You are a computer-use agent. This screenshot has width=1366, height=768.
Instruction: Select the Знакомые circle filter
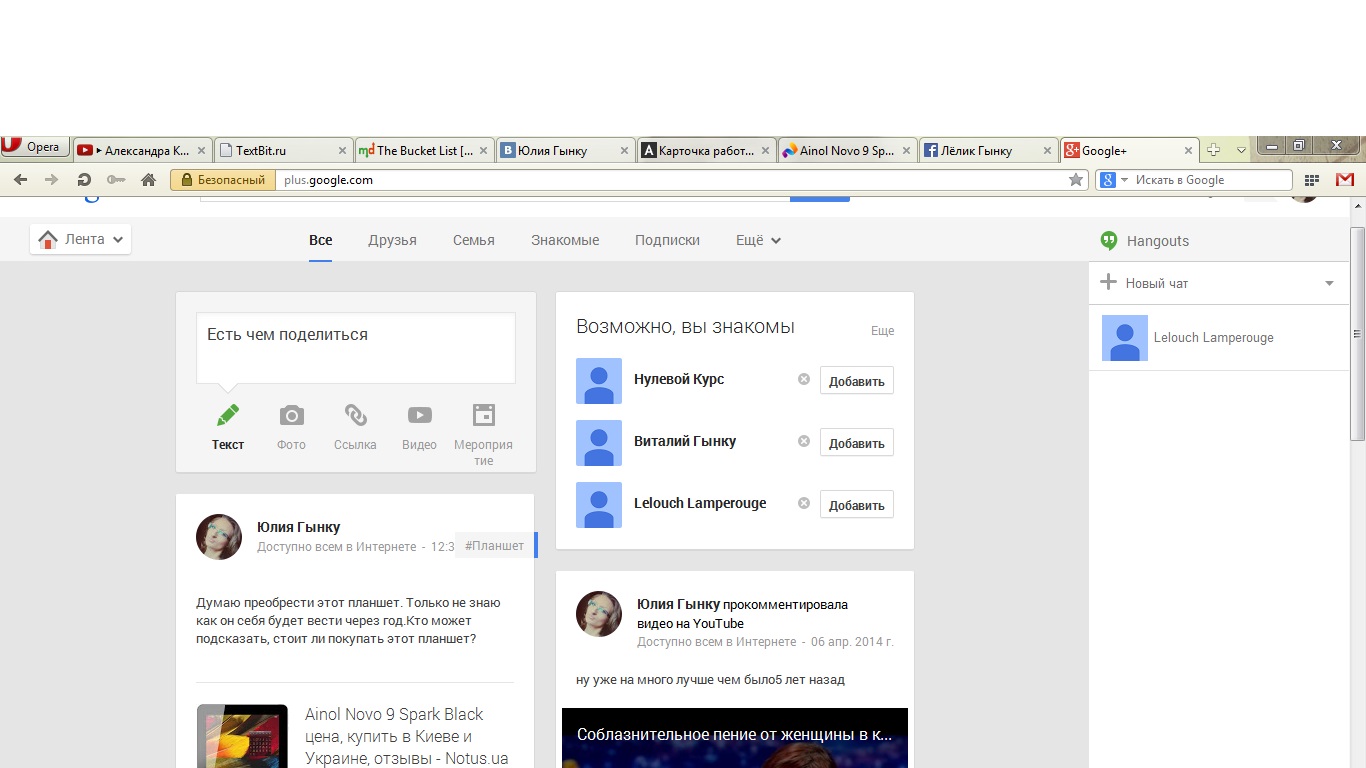tap(565, 240)
